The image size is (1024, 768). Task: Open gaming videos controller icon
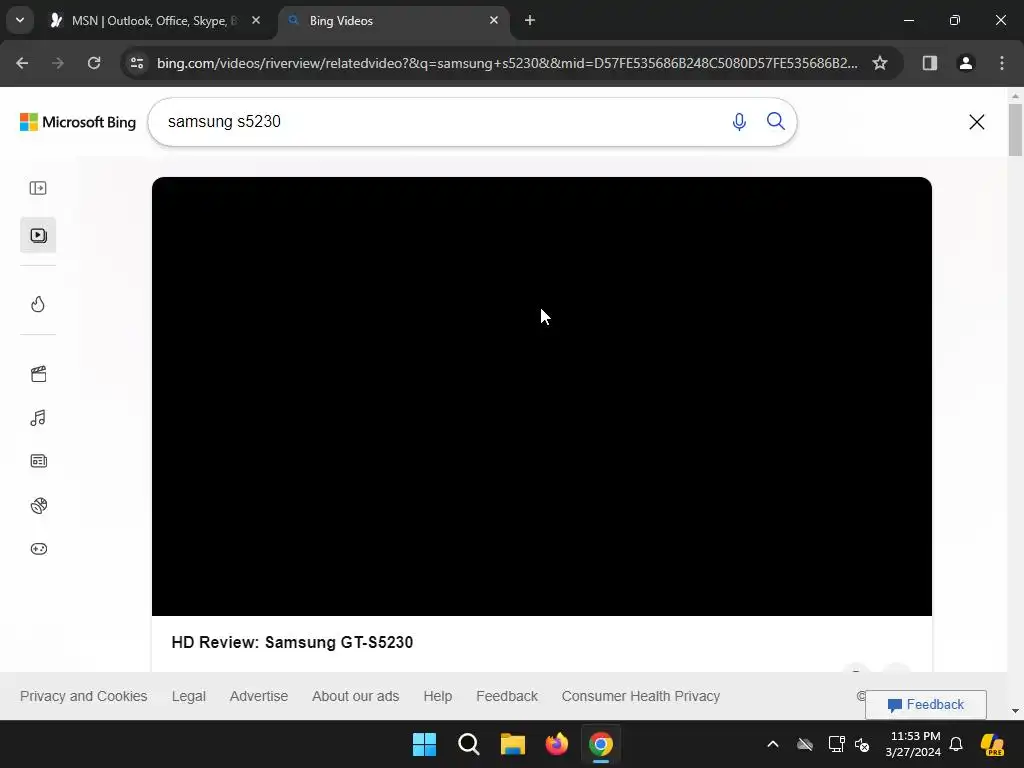(x=39, y=549)
